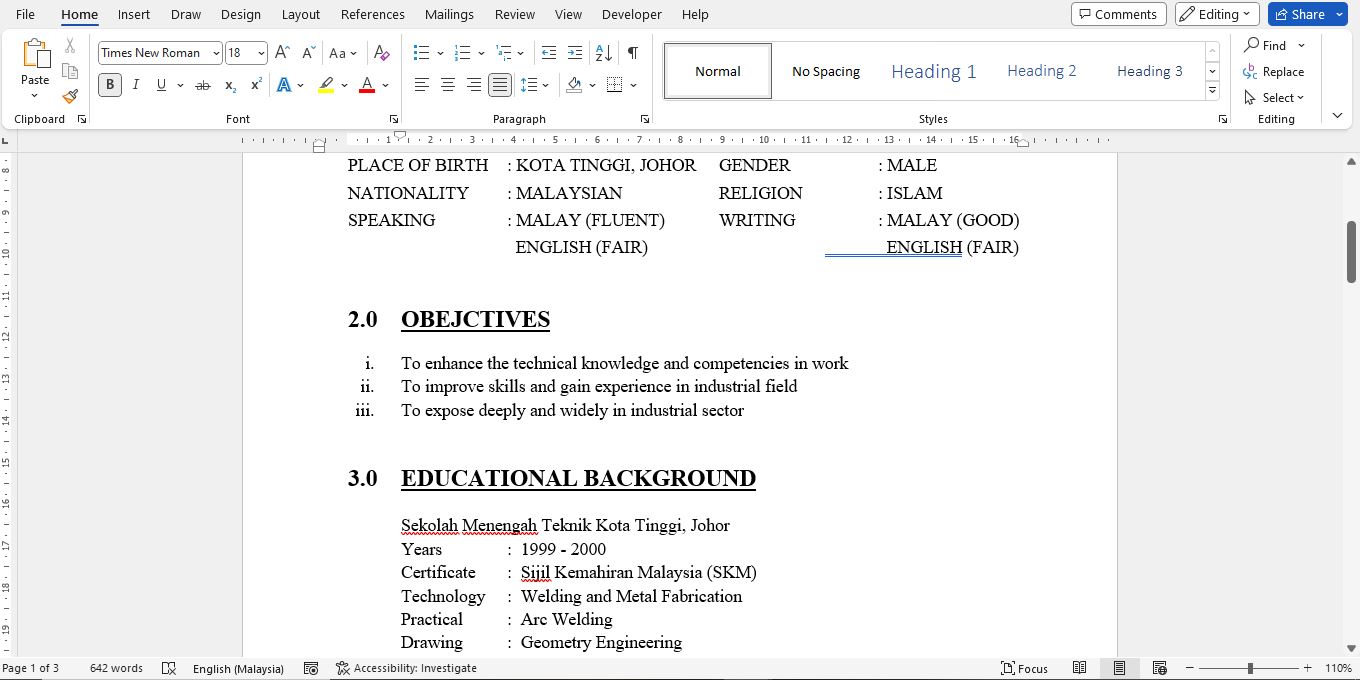
Task: Open the References tab
Action: point(372,14)
